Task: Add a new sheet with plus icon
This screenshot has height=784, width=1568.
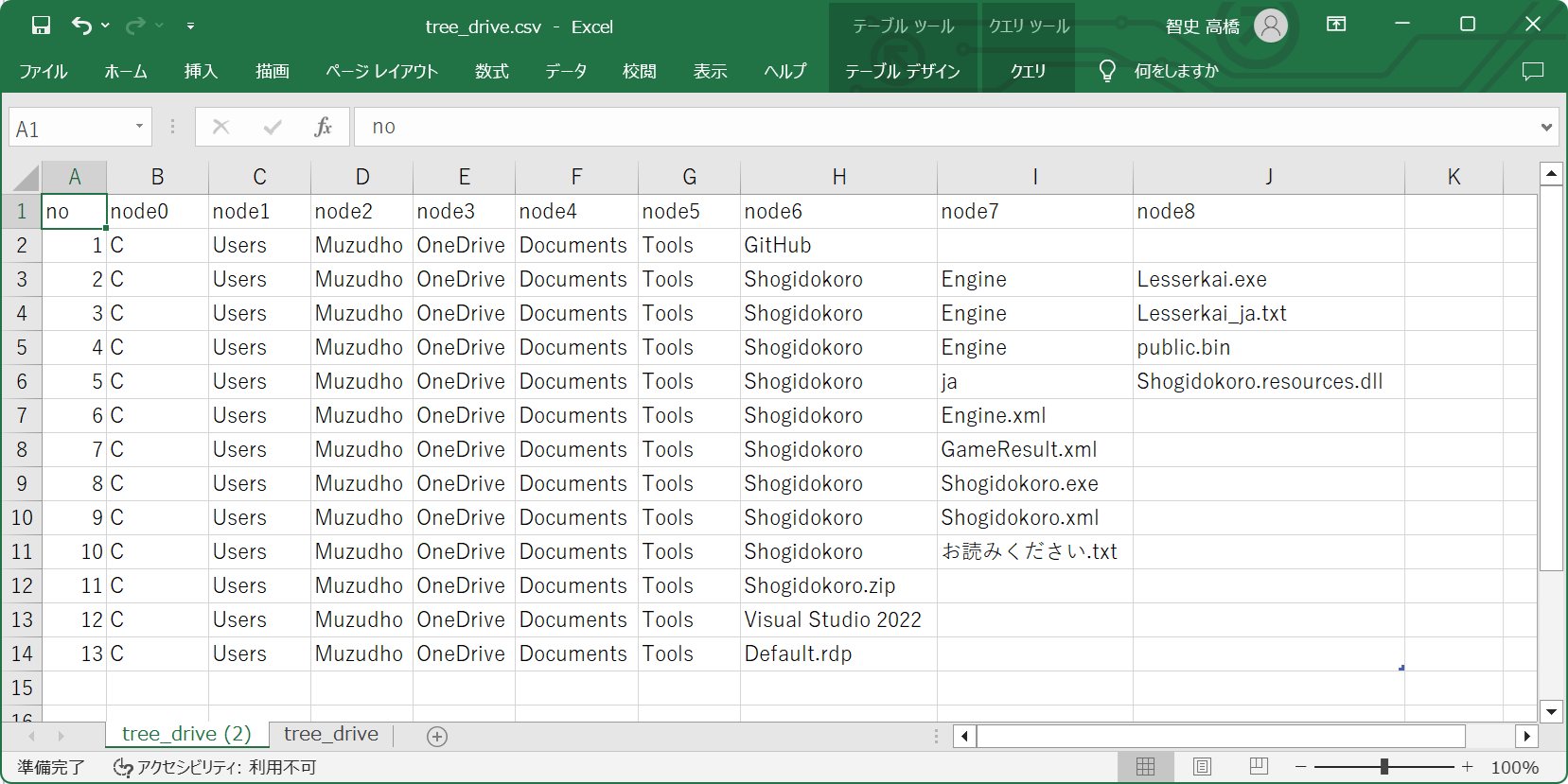Action: coord(437,737)
